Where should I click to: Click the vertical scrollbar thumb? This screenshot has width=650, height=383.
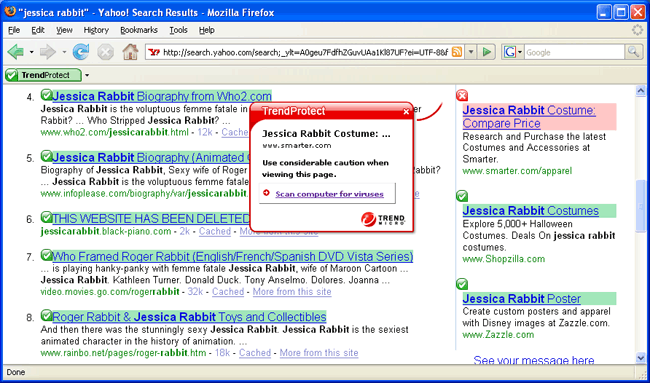click(x=640, y=206)
